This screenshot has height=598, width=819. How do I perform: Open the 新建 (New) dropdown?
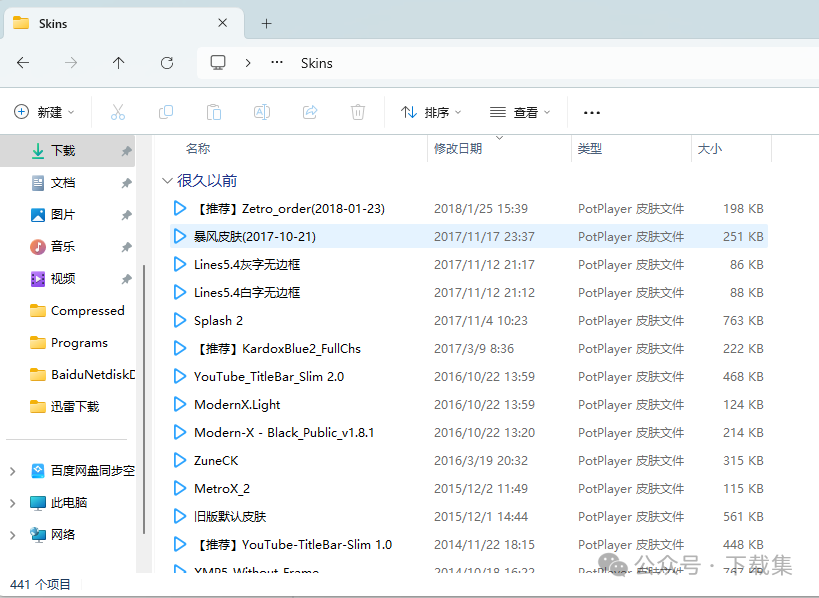[x=44, y=112]
